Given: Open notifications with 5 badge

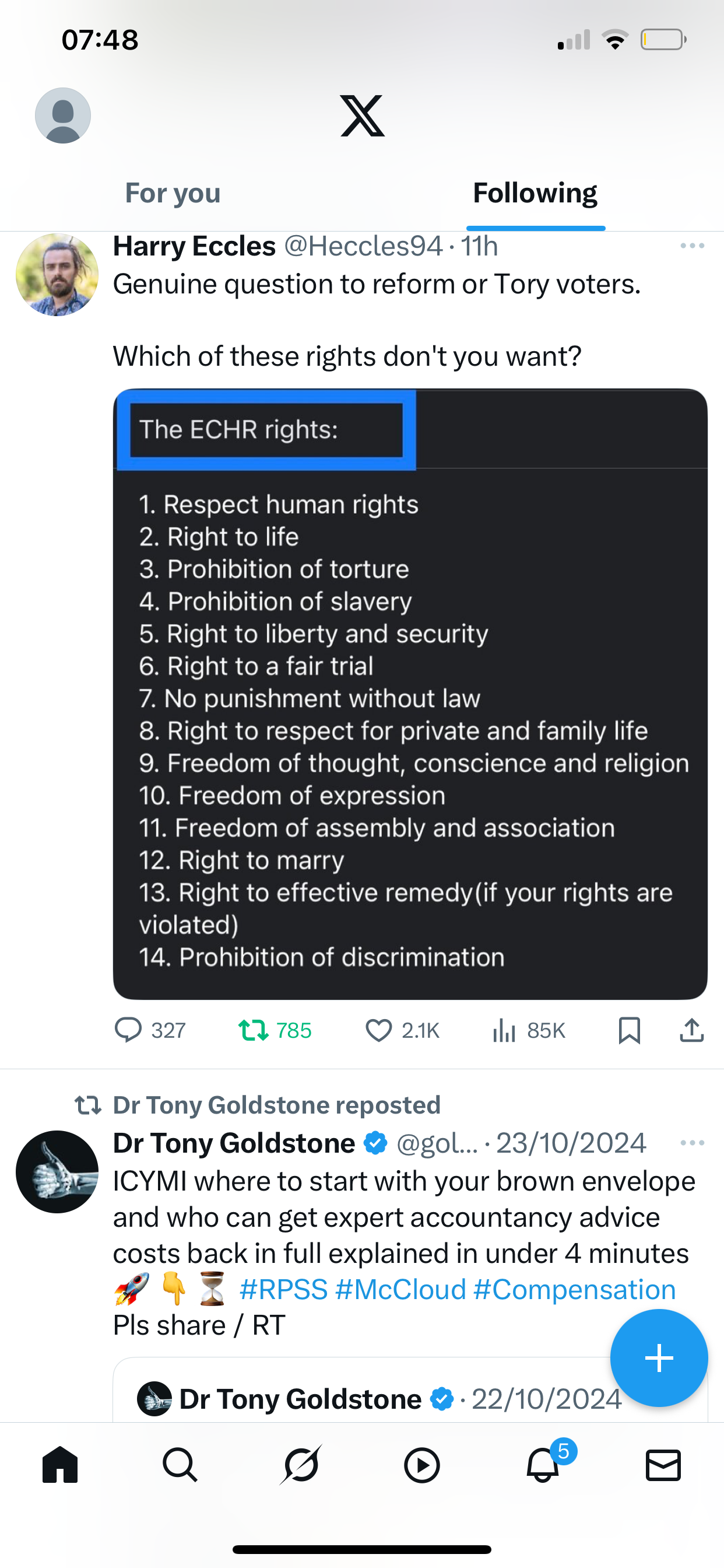Looking at the screenshot, I should [x=543, y=1465].
